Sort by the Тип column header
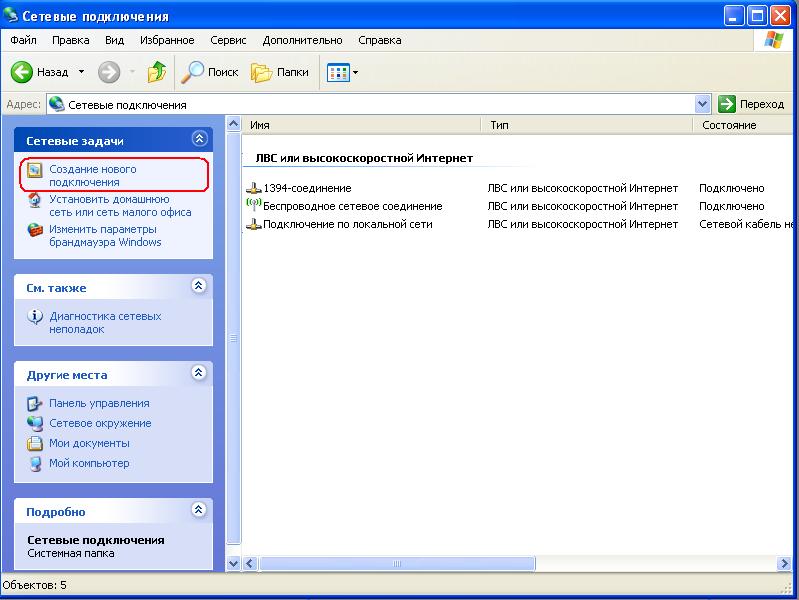799x600 pixels. pos(586,125)
